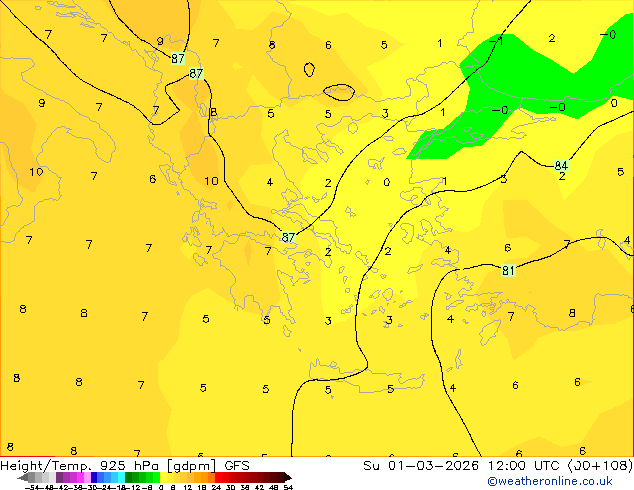Open the weatheronline.co.uk copyright link
This screenshot has width=634, height=490.
[550, 481]
